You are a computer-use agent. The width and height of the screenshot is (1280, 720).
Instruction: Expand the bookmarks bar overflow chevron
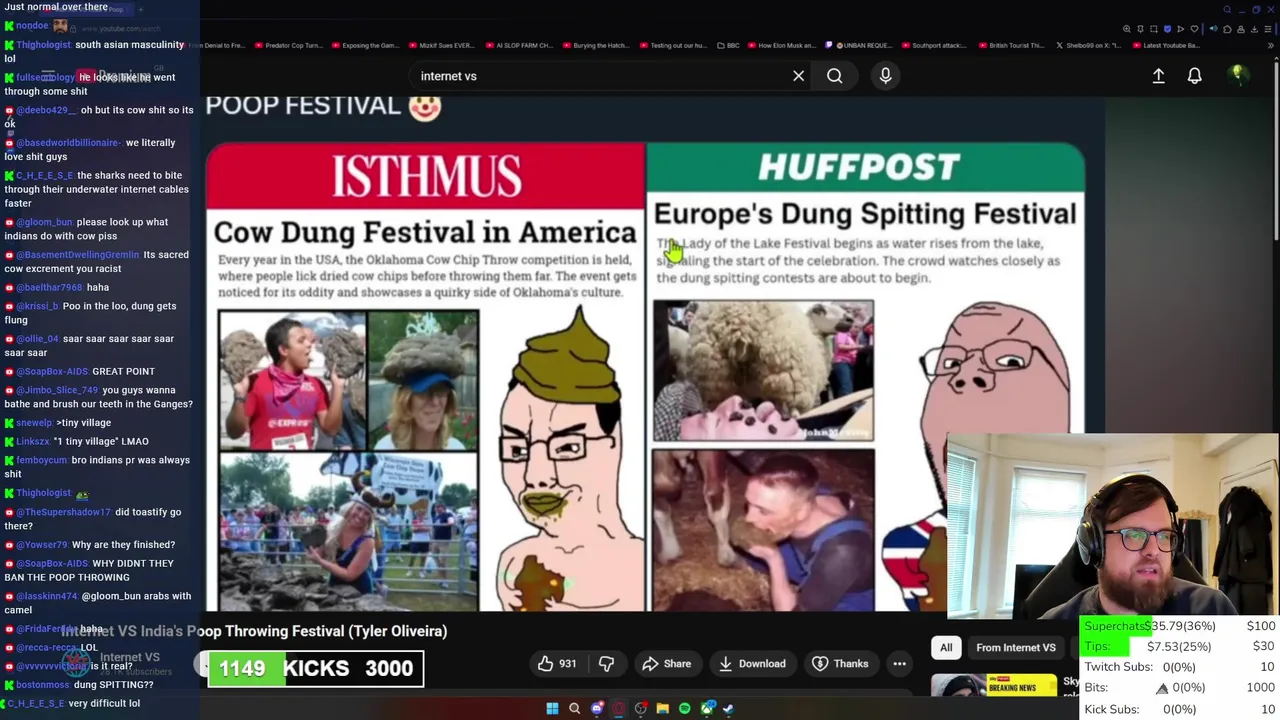(x=1271, y=45)
